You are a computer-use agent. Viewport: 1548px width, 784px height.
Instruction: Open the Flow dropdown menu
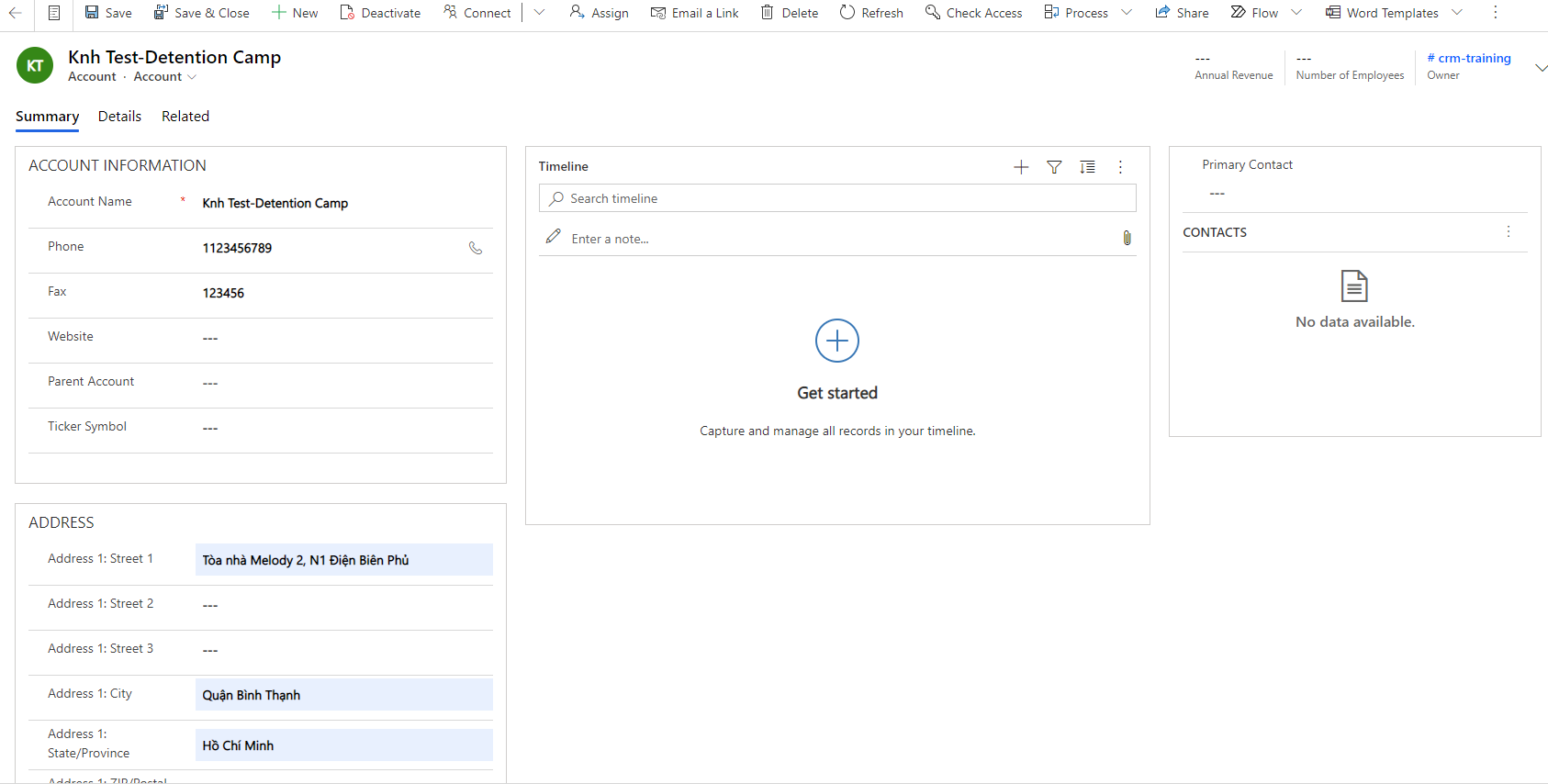tap(1296, 13)
